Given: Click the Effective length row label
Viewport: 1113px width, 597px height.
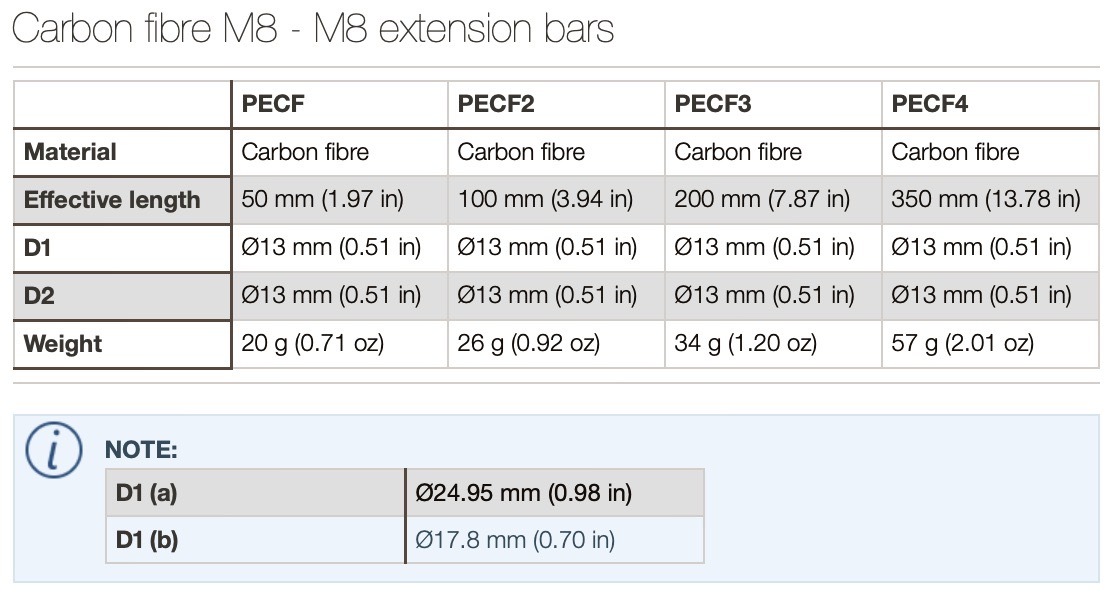Looking at the screenshot, I should pos(112,200).
